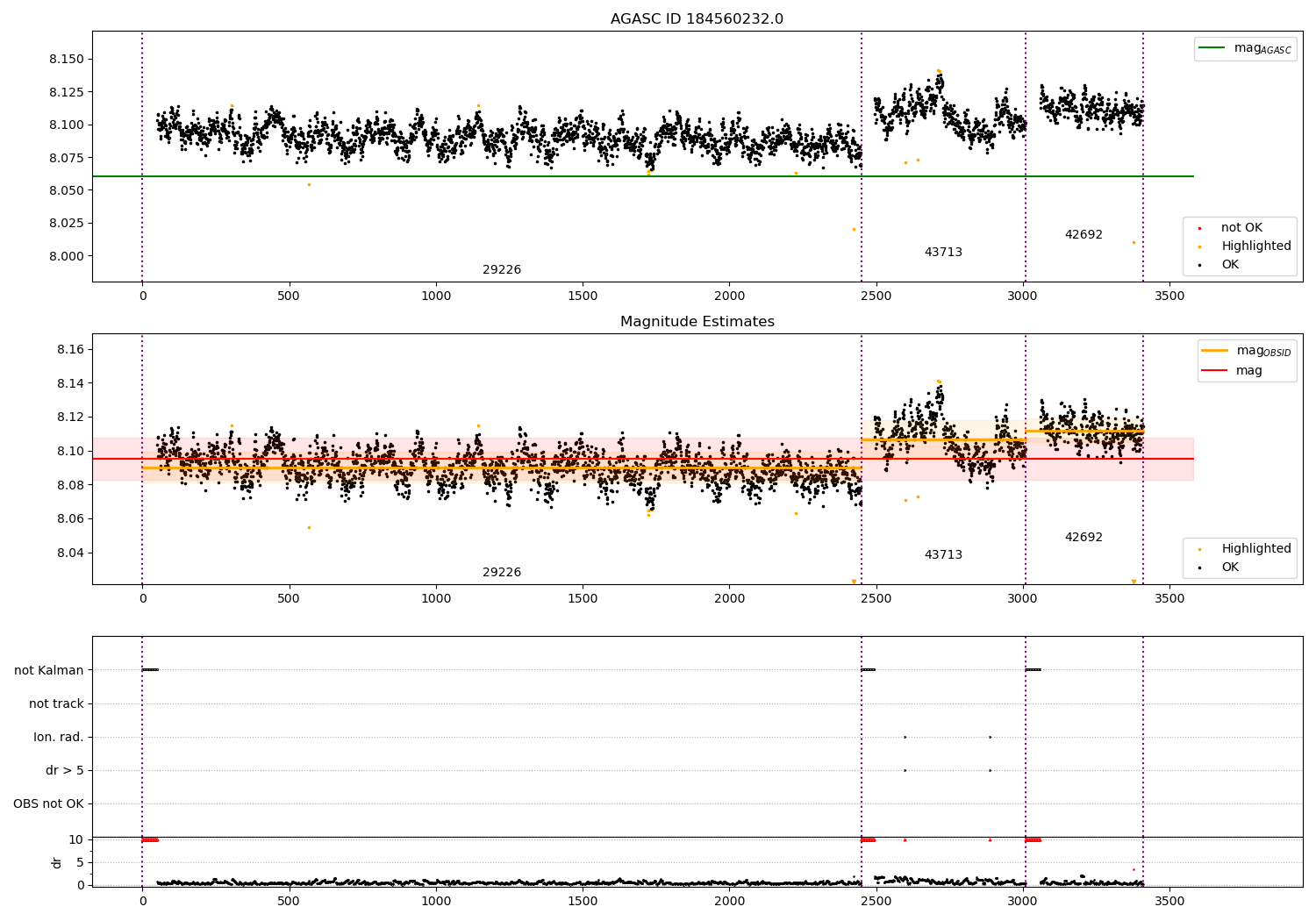The height and width of the screenshot is (921, 1316).
Task: Click the 'Ion. rad.' row label
Action: coord(59,738)
